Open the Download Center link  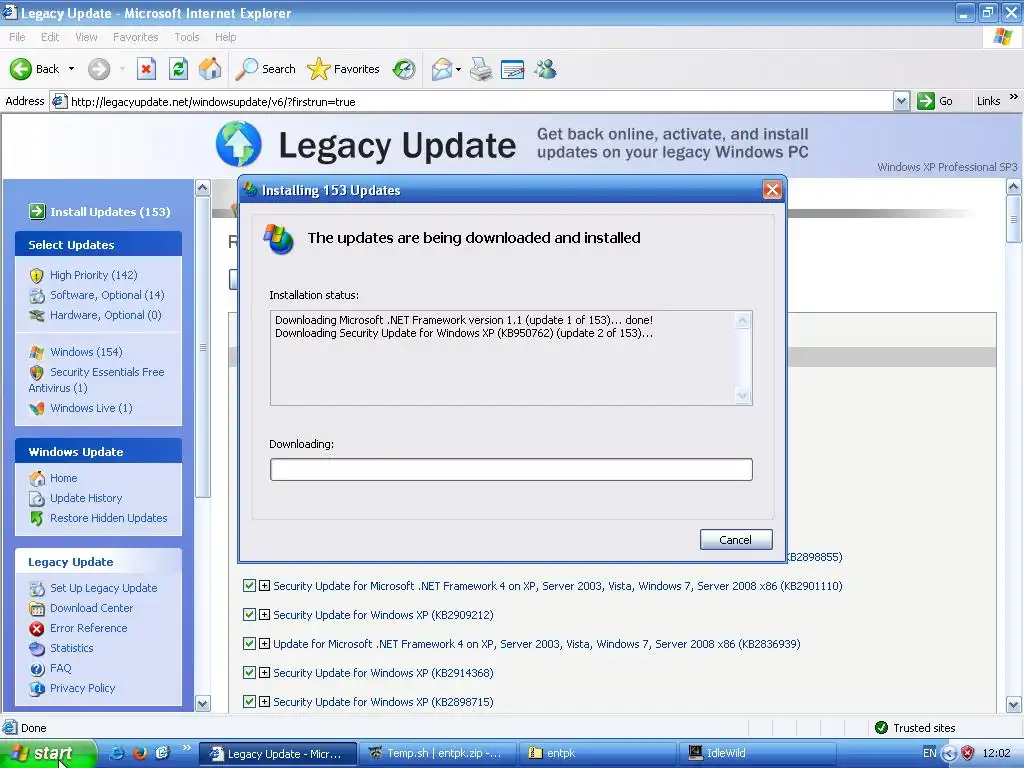(91, 608)
